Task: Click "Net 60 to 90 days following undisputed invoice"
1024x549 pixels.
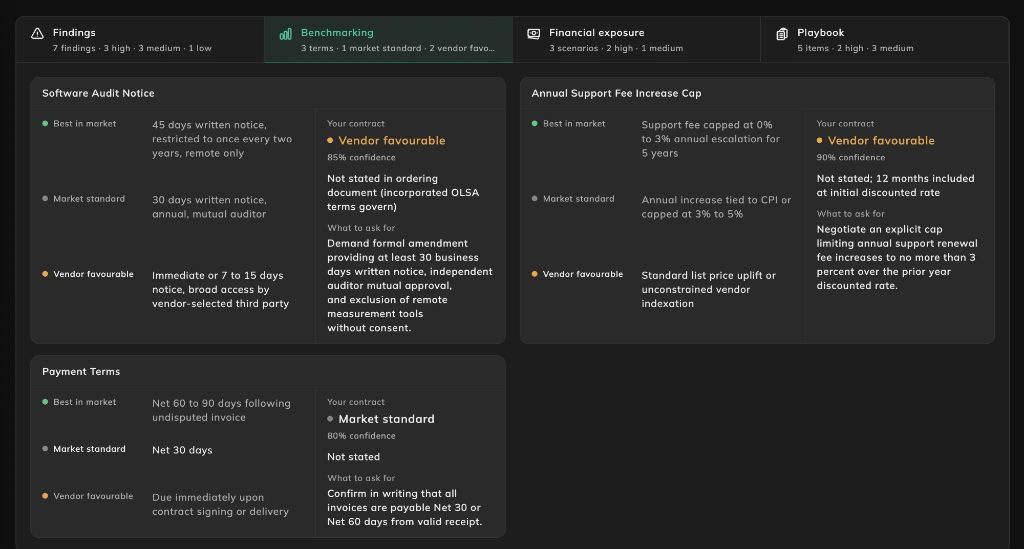Action: pyautogui.click(x=221, y=410)
